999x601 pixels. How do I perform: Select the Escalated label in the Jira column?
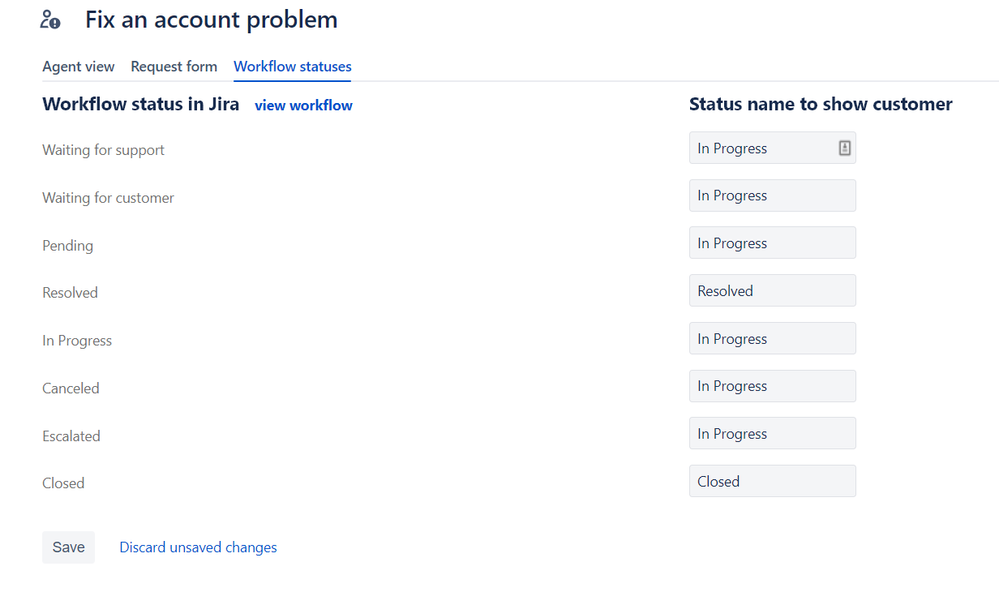[x=71, y=435]
